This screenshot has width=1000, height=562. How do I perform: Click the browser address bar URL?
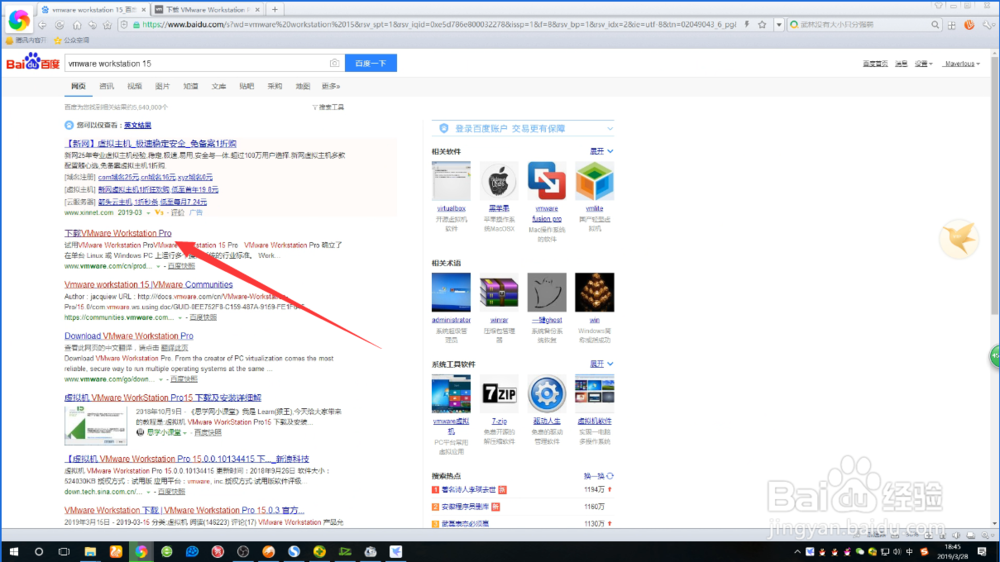point(439,25)
